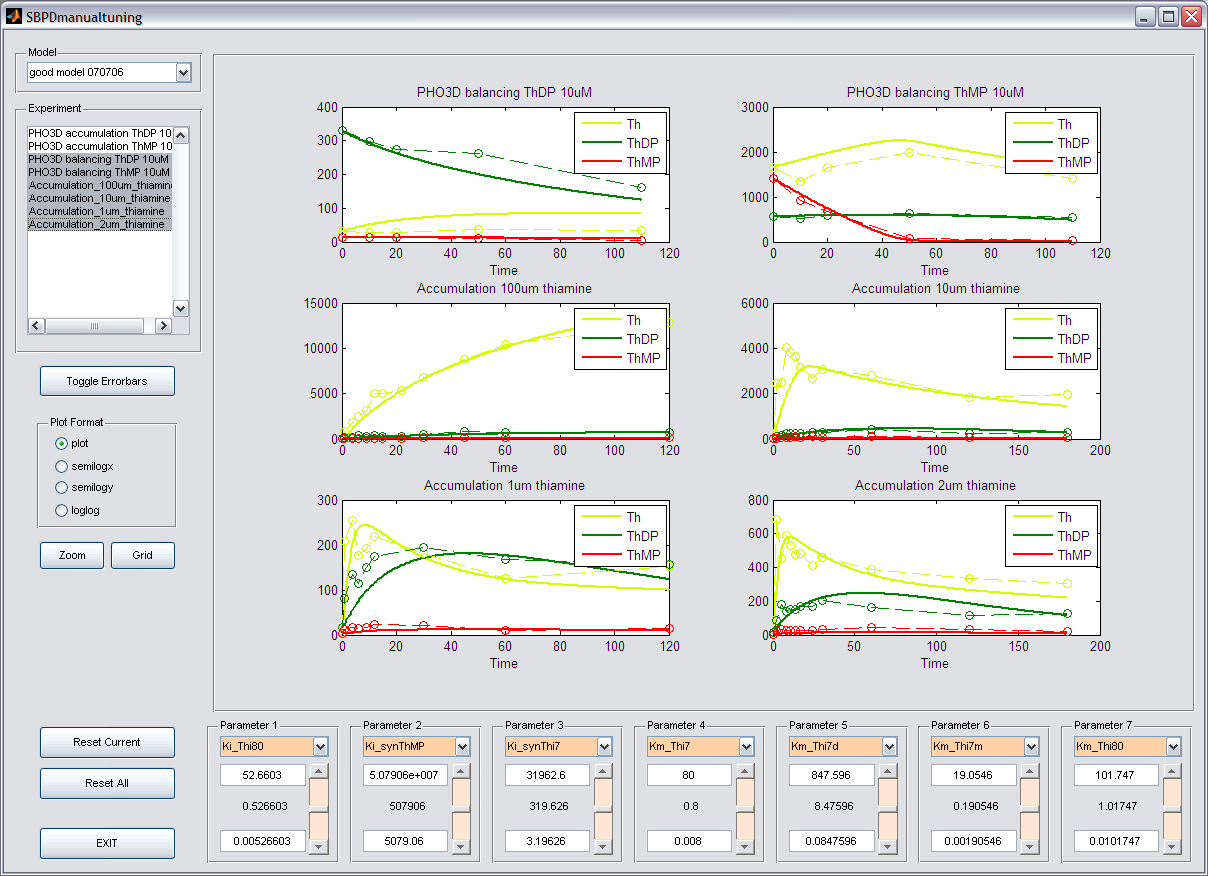Open the Km_Thi7d parameter dropdown

(888, 746)
